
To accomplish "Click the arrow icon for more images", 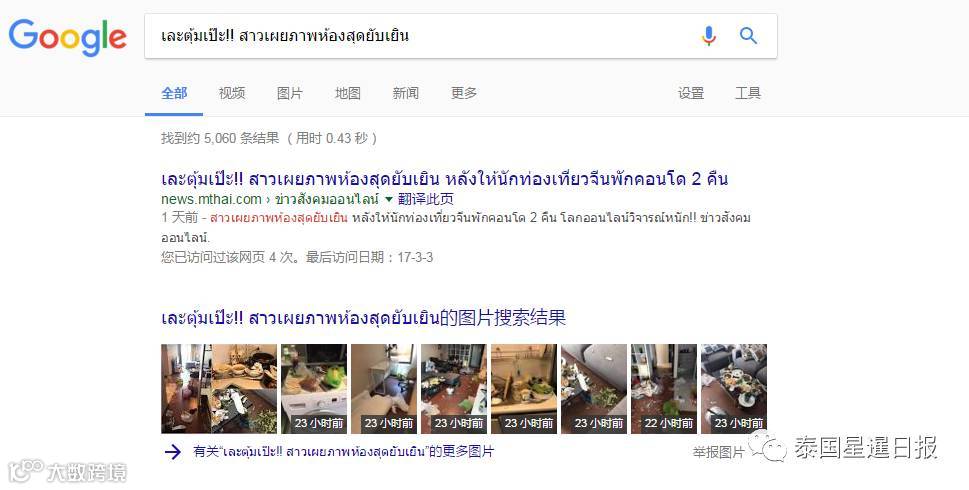I will 172,452.
